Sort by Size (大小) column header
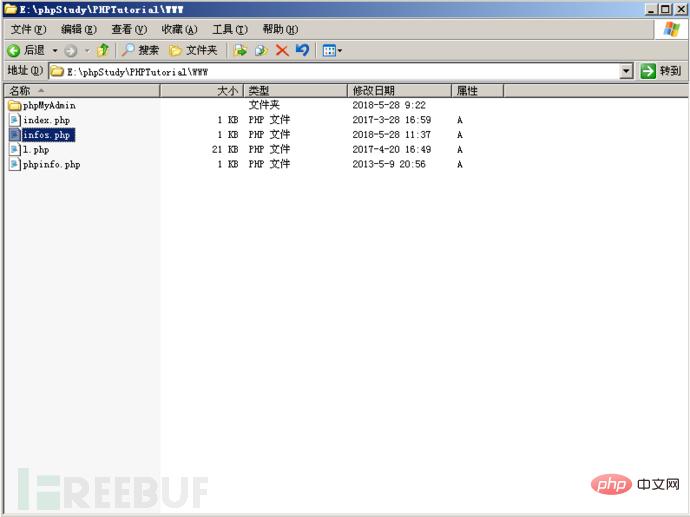The height and width of the screenshot is (517, 690). click(x=202, y=91)
